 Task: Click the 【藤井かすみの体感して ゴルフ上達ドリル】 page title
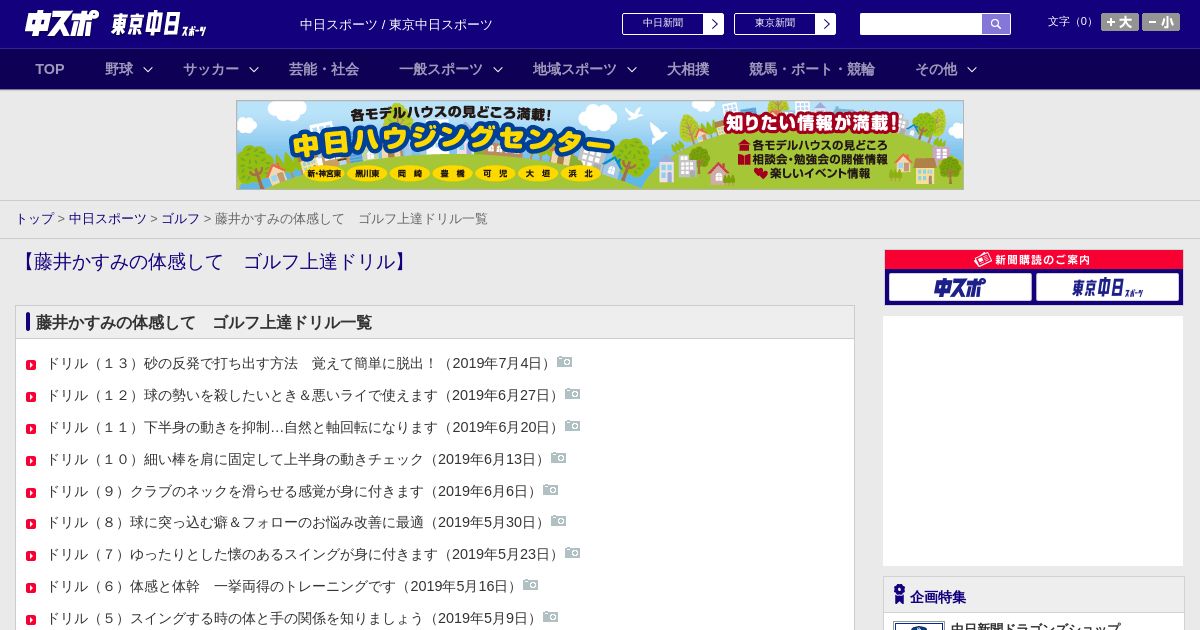click(214, 262)
